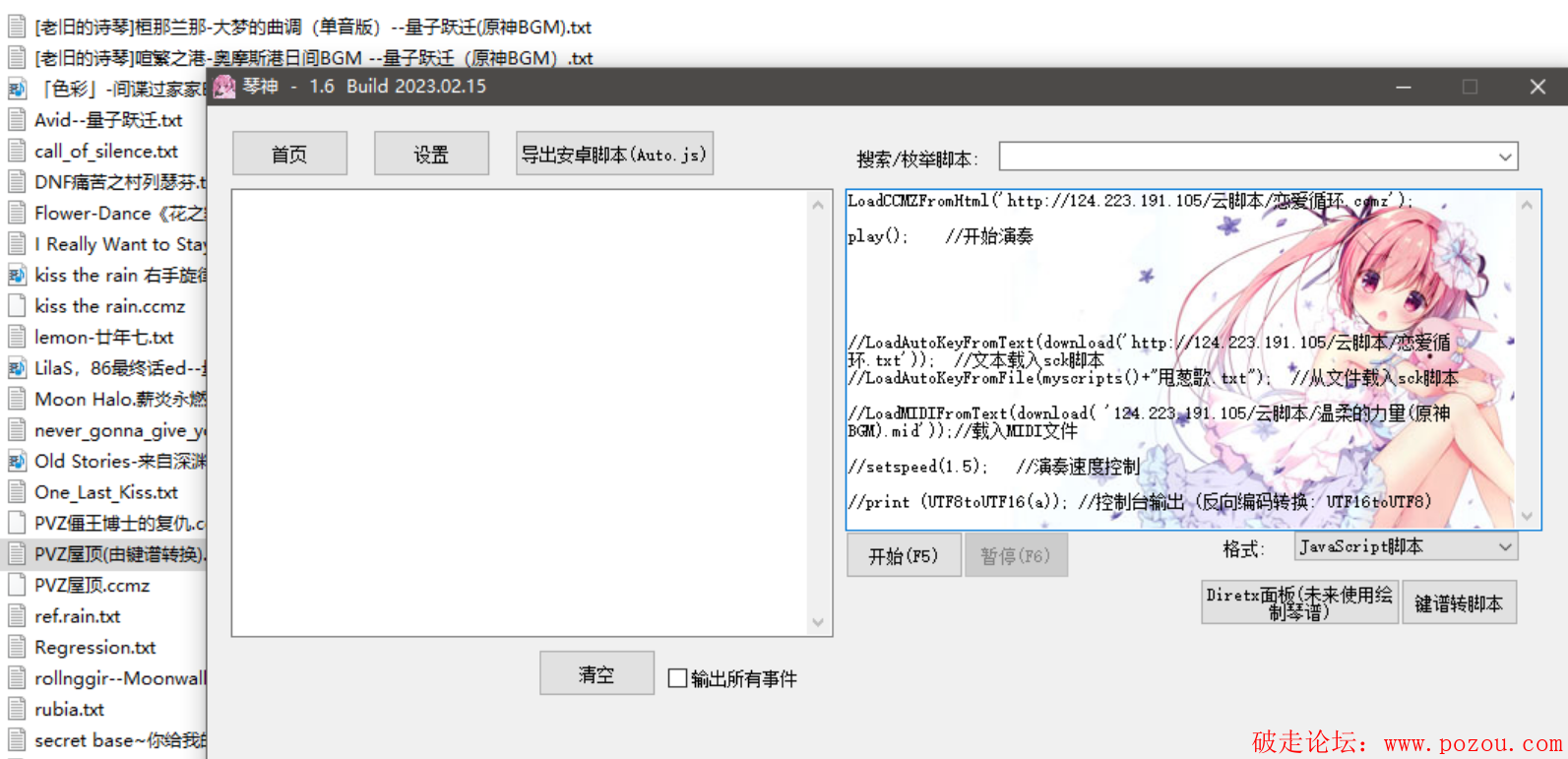Image resolution: width=1568 pixels, height=759 pixels.
Task: Select the file I Really Want to Stay
Action: tap(120, 244)
